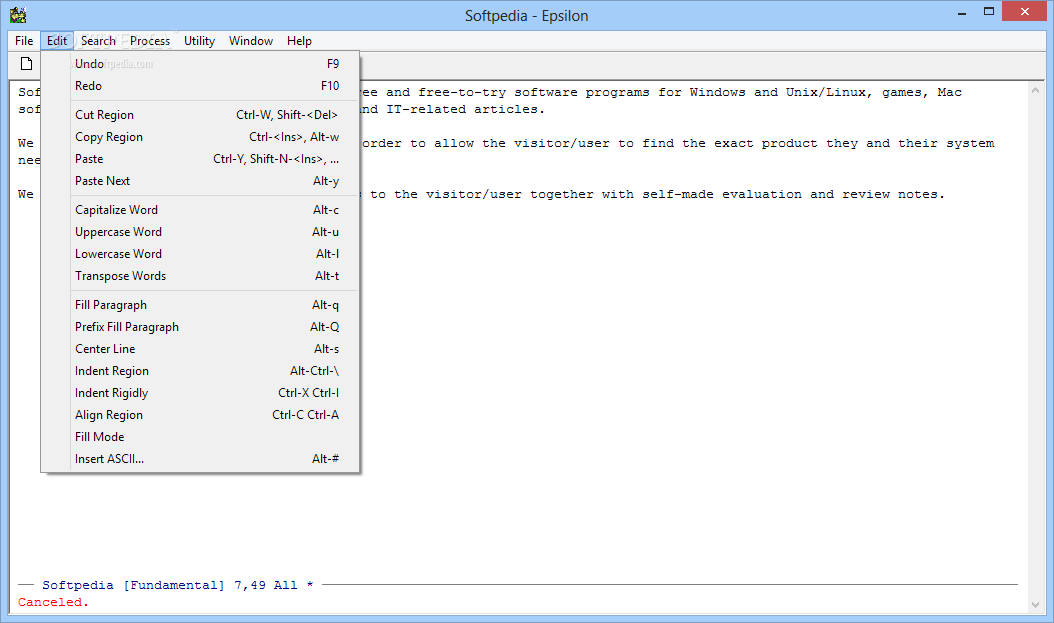Choose Uppercase Word
This screenshot has height=623, width=1054.
pos(200,232)
